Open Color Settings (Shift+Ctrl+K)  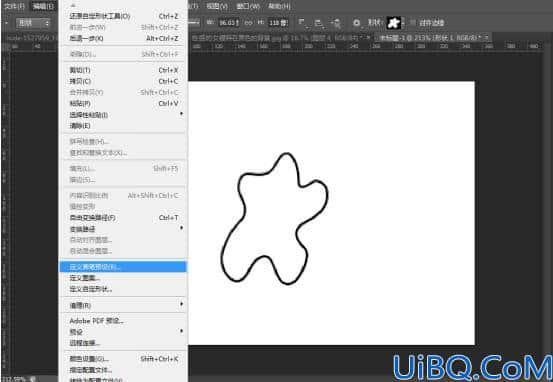(x=123, y=359)
